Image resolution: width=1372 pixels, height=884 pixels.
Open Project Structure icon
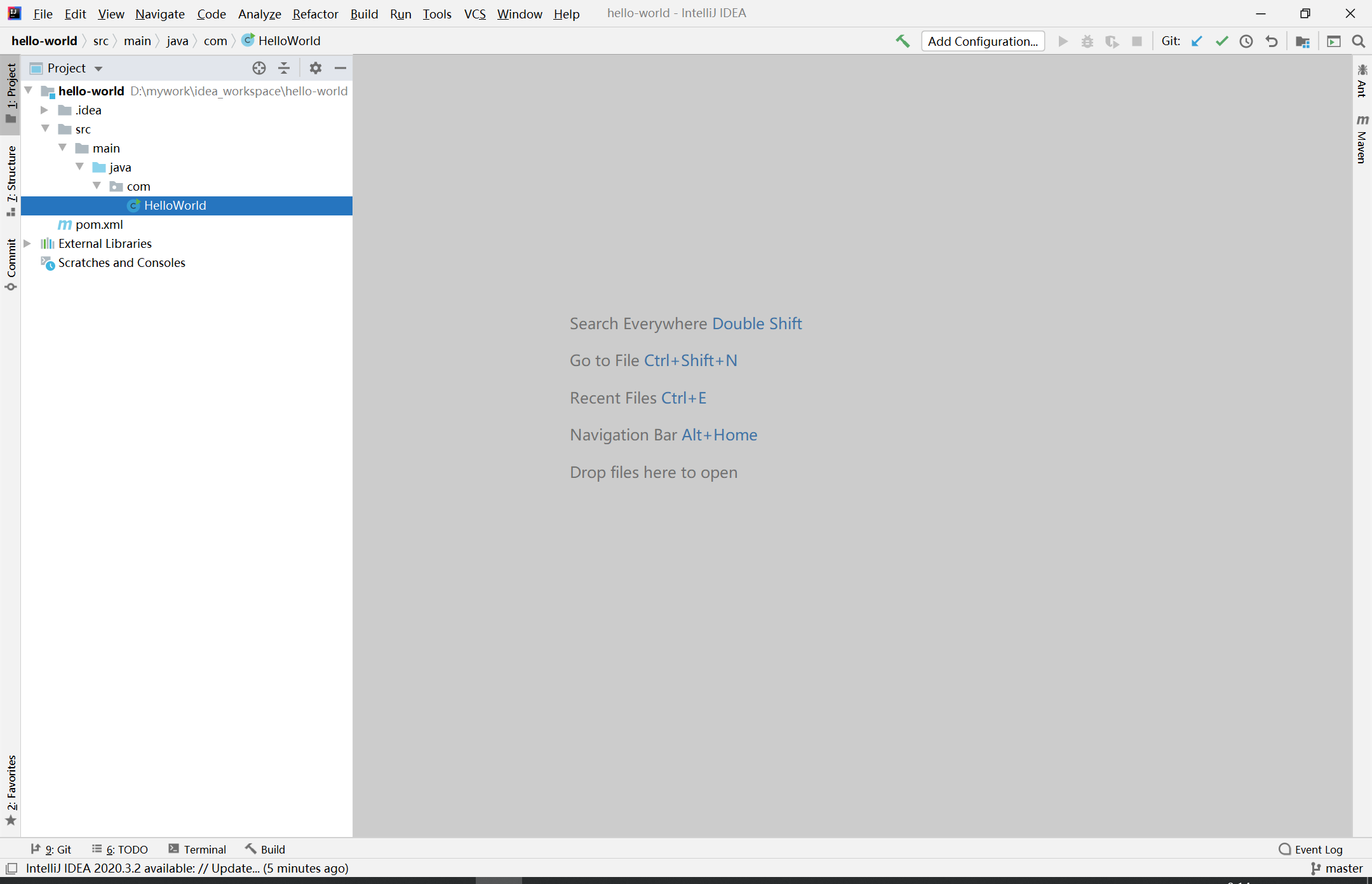[x=1303, y=41]
